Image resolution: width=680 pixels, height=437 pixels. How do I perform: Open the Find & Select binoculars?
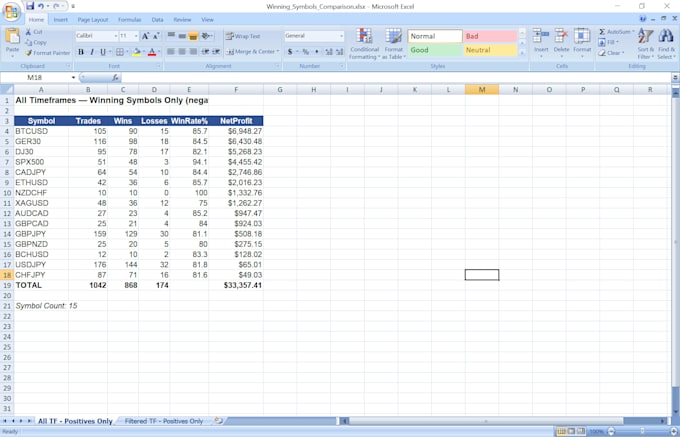pos(666,36)
